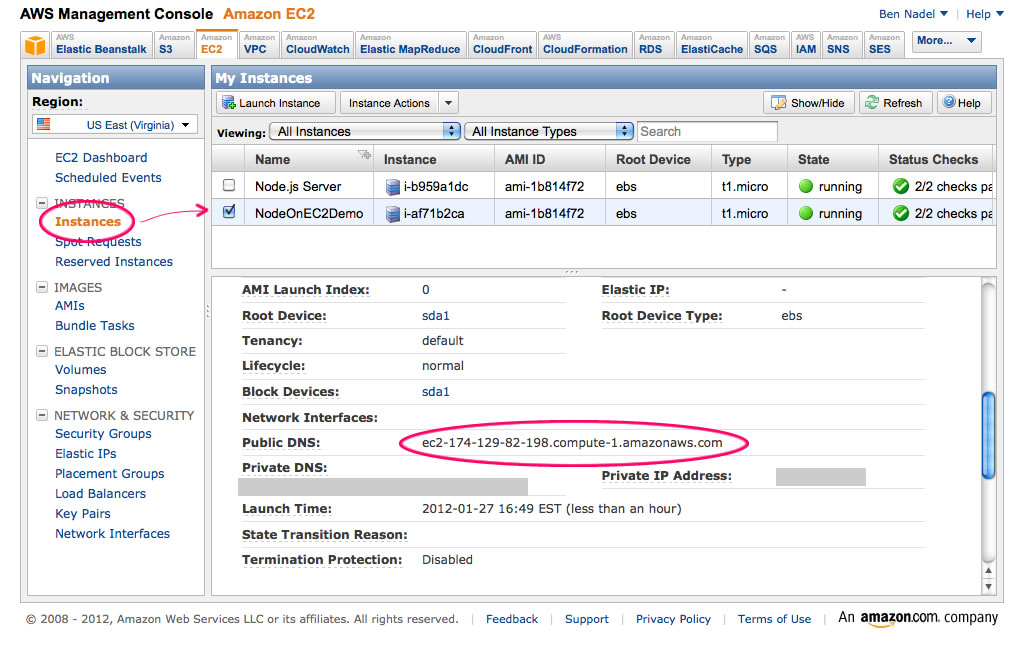
Task: Open the Ben Nadel account menu
Action: point(913,14)
